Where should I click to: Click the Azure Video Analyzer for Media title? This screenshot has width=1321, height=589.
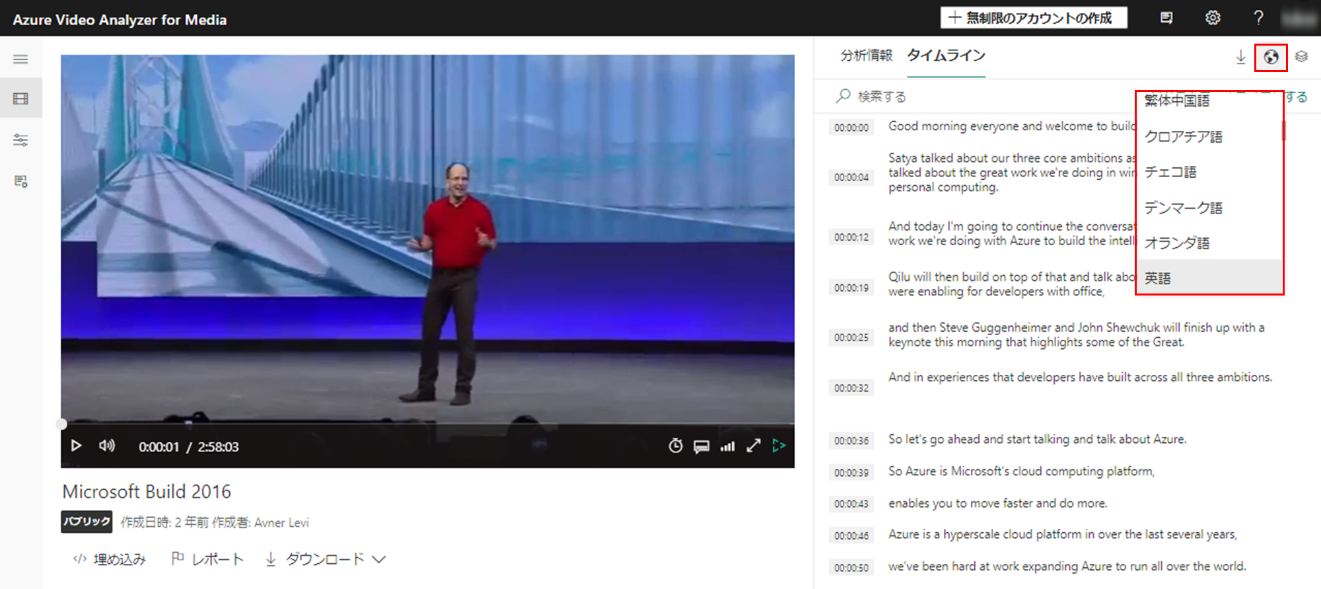click(120, 19)
